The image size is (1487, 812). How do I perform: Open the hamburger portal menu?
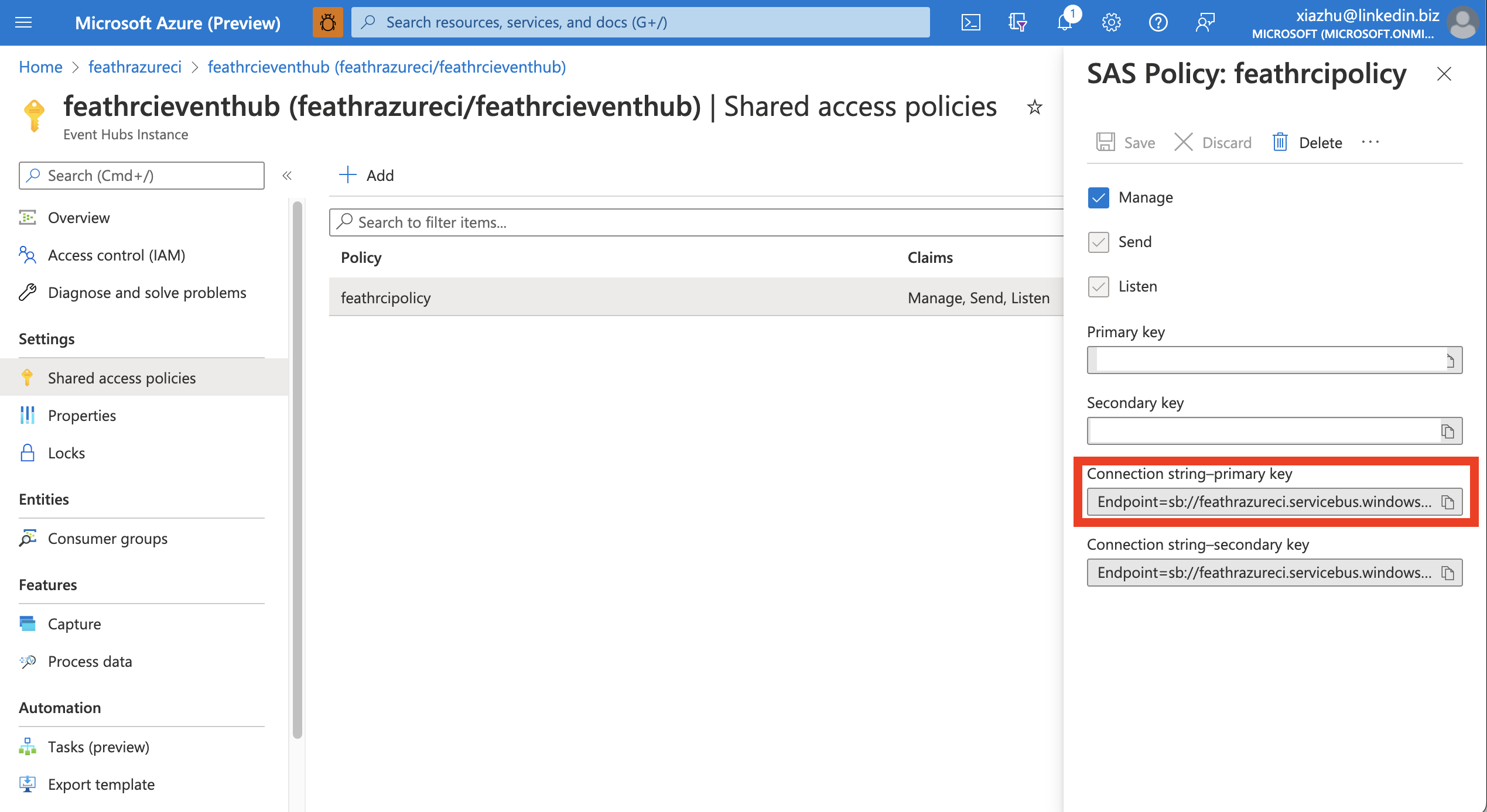click(23, 22)
